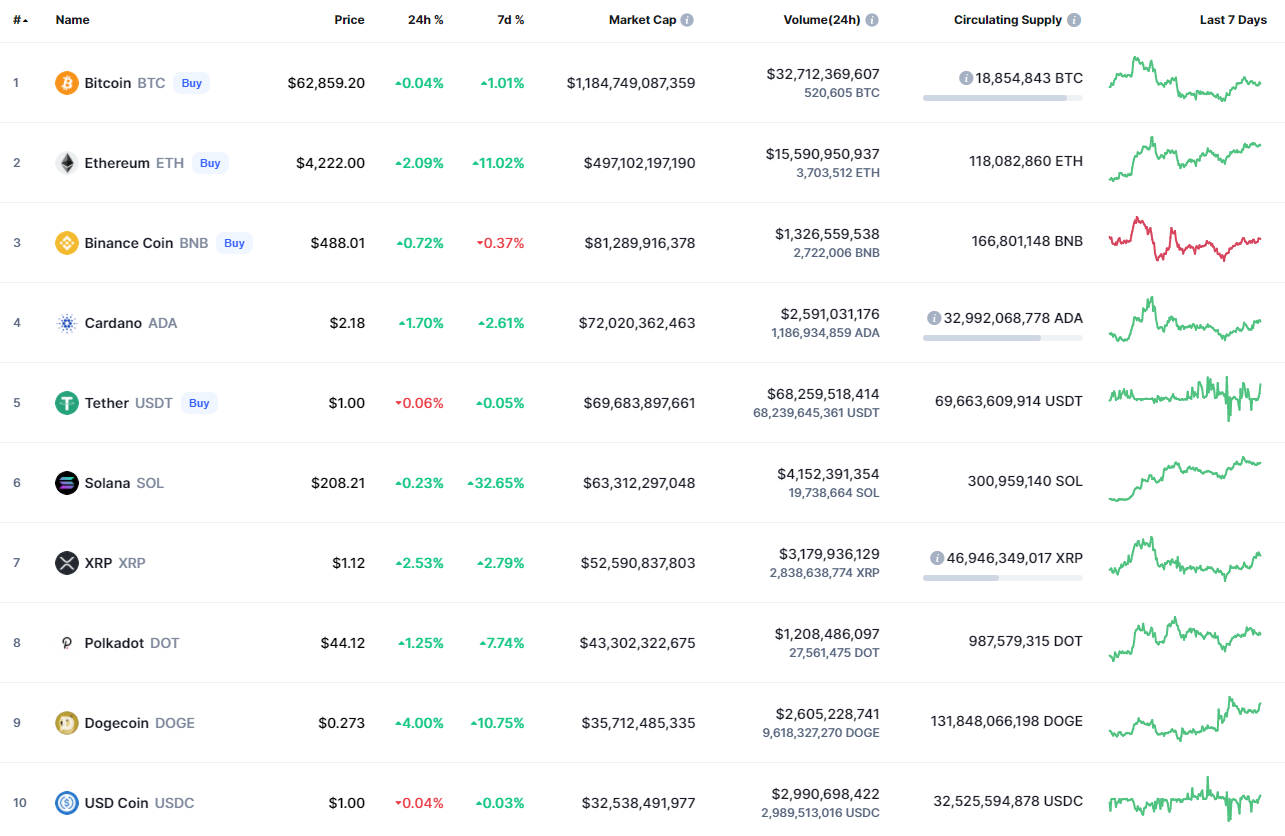
Task: Sort by the Price column header
Action: pos(349,20)
